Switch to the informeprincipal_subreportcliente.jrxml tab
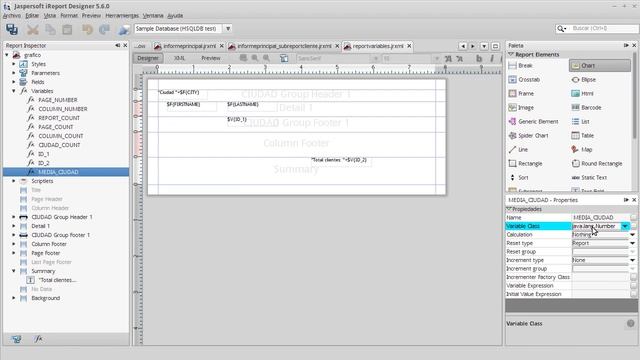The image size is (640, 360). tap(284, 46)
